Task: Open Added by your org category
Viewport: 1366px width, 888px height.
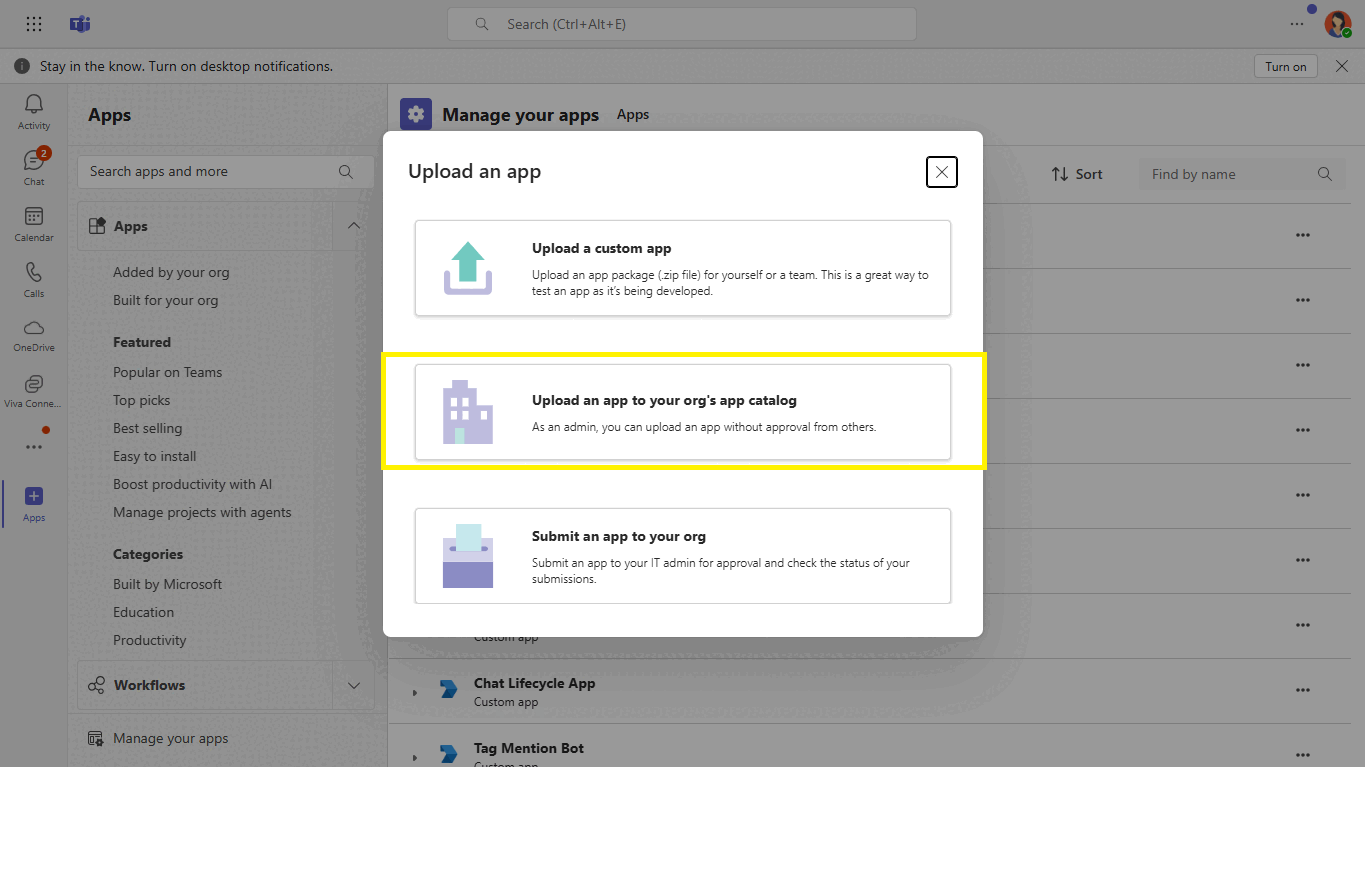Action: (171, 272)
